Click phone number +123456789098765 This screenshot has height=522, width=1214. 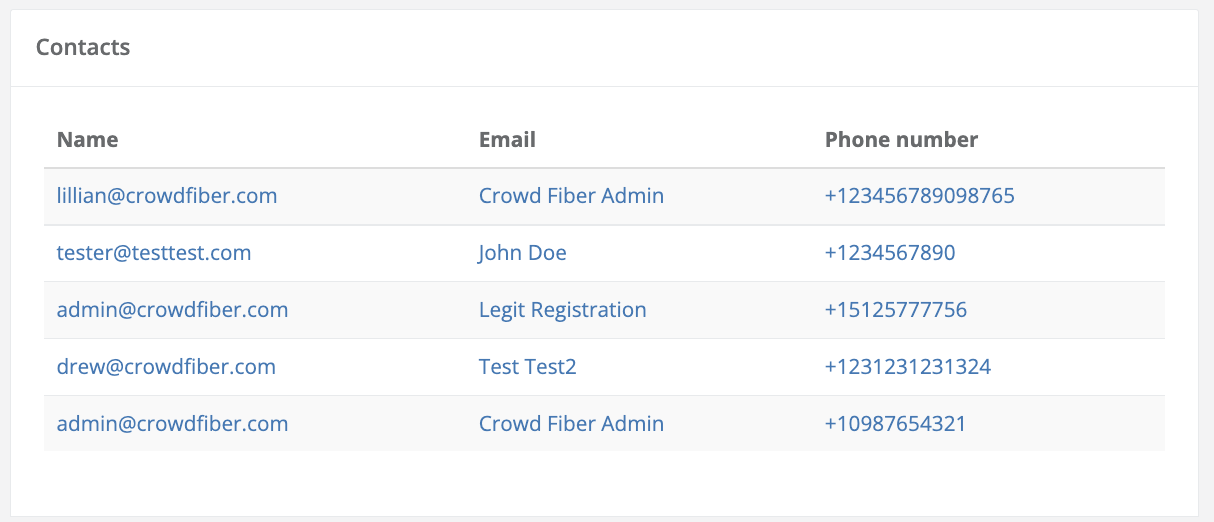click(919, 196)
